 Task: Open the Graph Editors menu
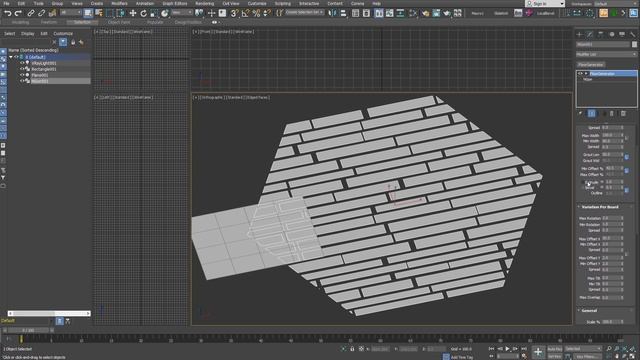[175, 3]
